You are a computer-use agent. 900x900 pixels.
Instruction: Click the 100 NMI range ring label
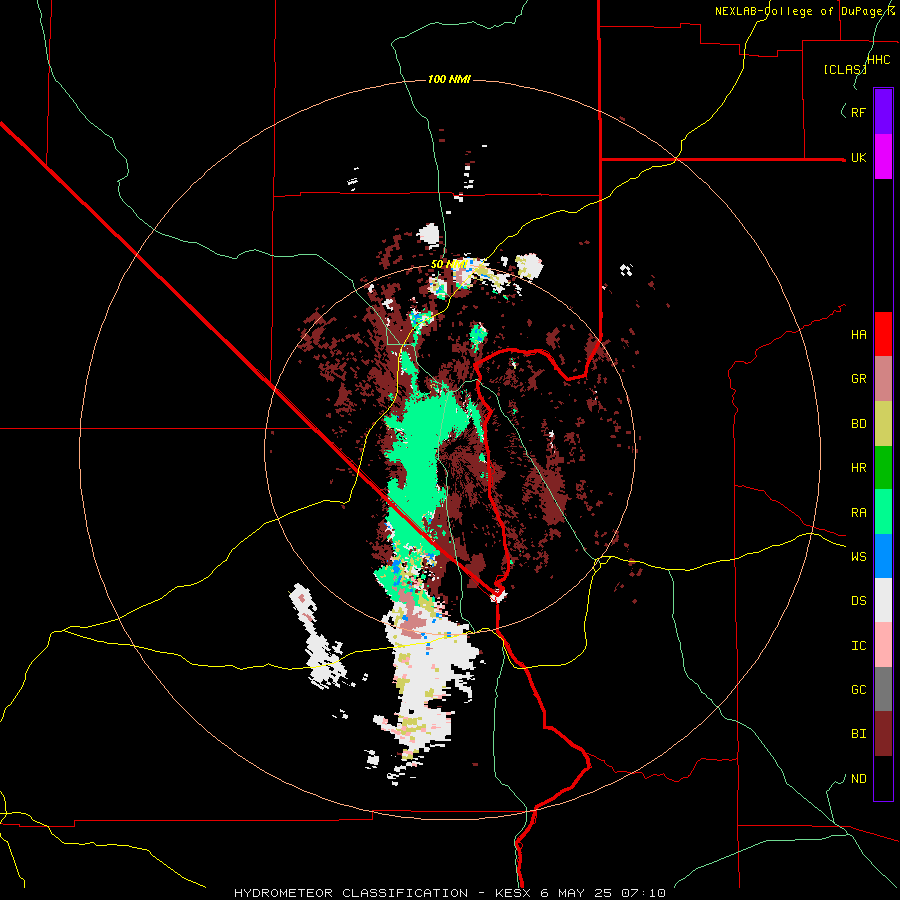pos(449,79)
